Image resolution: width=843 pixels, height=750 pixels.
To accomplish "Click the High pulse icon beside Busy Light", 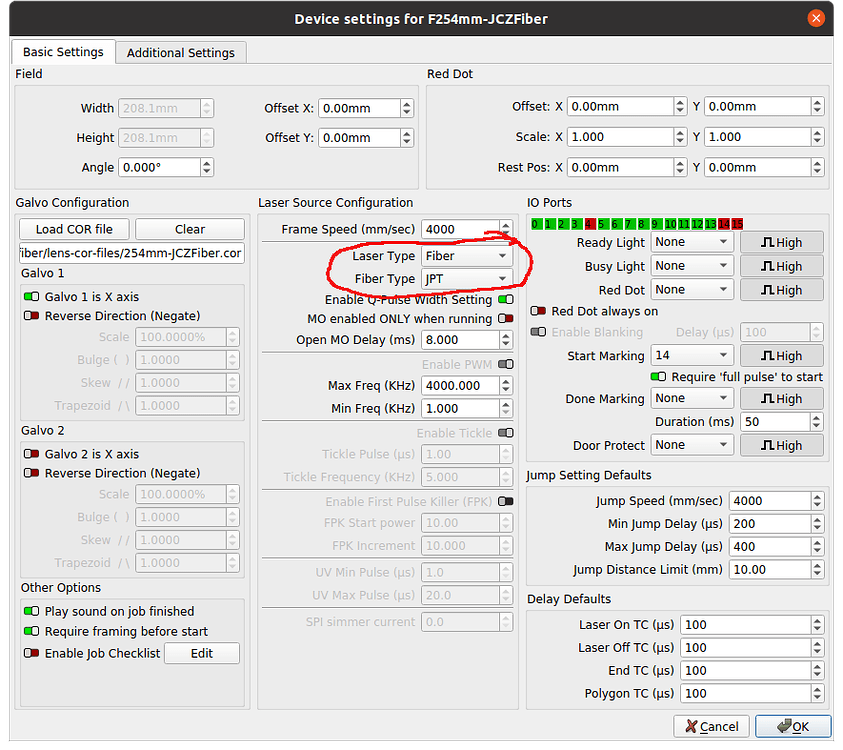I will [780, 265].
